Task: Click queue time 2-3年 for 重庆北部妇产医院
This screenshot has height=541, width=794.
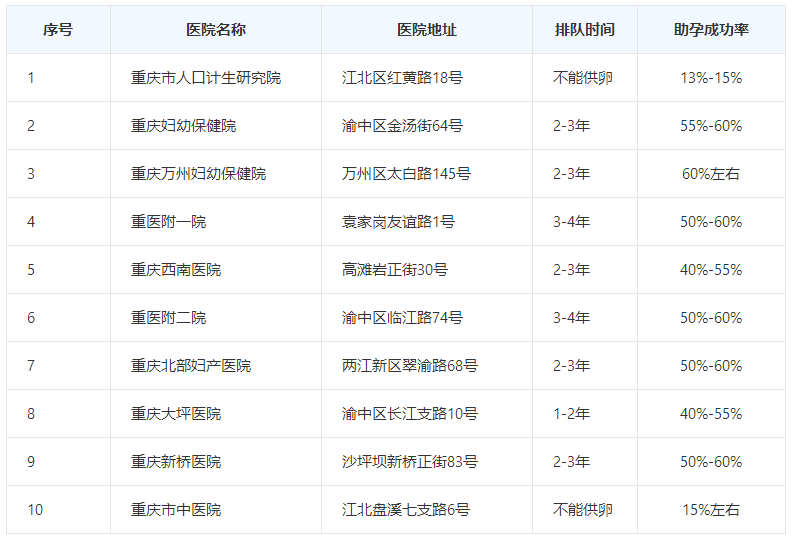Action: pyautogui.click(x=572, y=366)
